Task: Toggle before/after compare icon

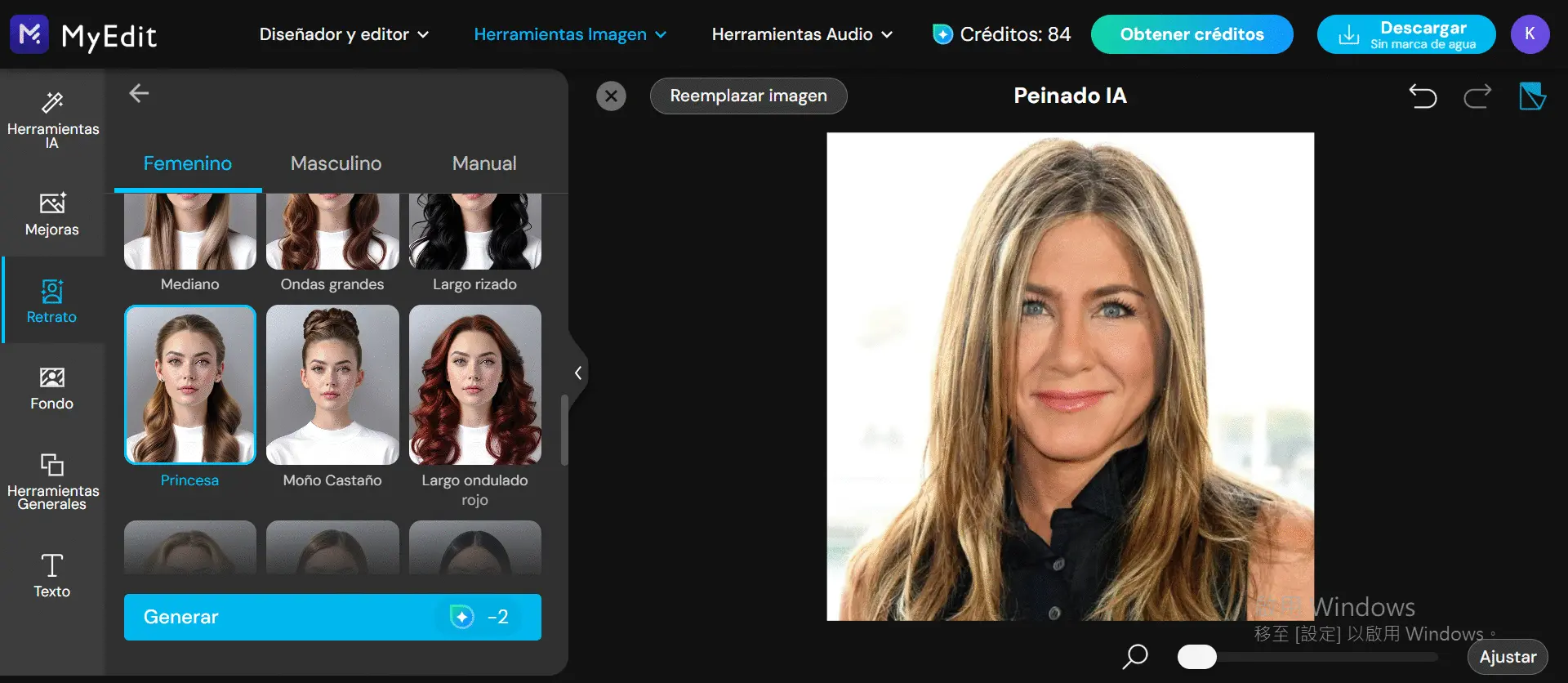Action: coord(1532,96)
